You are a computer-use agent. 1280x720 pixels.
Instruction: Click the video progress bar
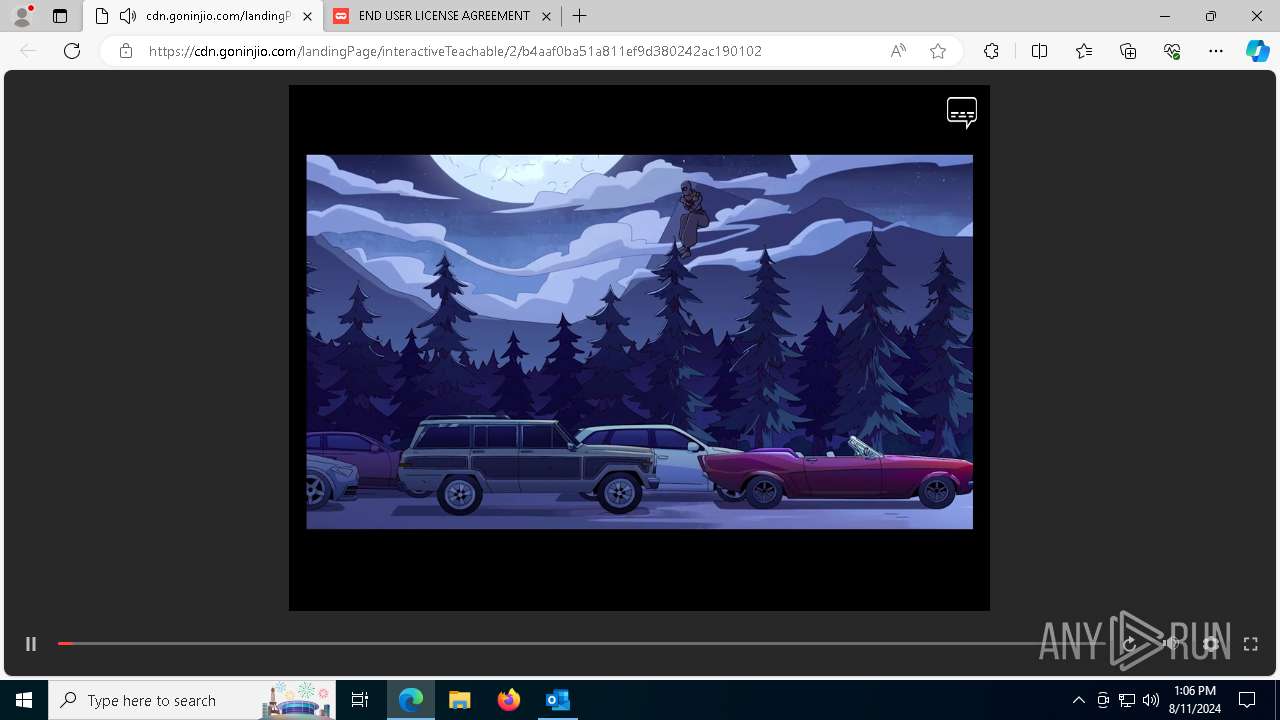click(582, 643)
